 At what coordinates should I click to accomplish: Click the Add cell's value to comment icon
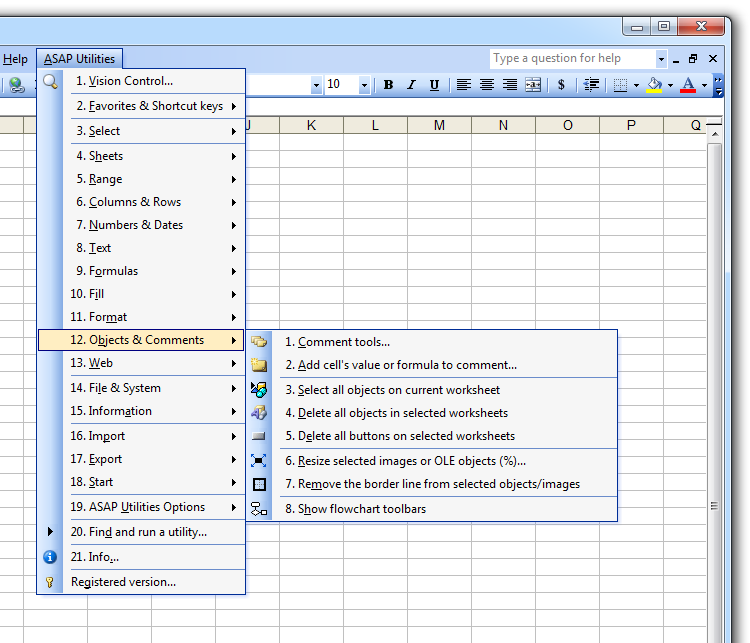(x=259, y=365)
